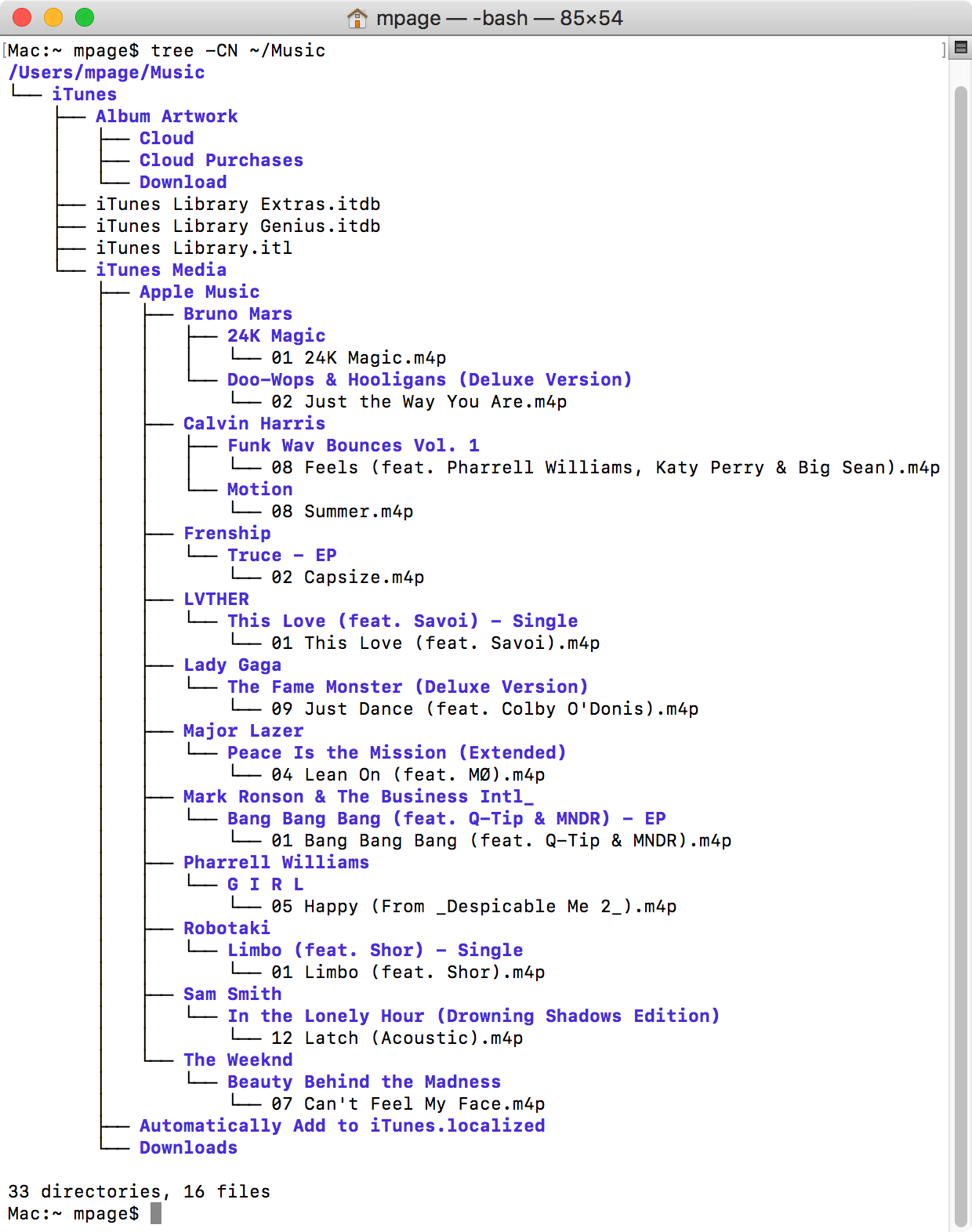972x1232 pixels.
Task: Click the 'Funk Wav Bounces Vol. 1' album
Action: click(x=353, y=445)
